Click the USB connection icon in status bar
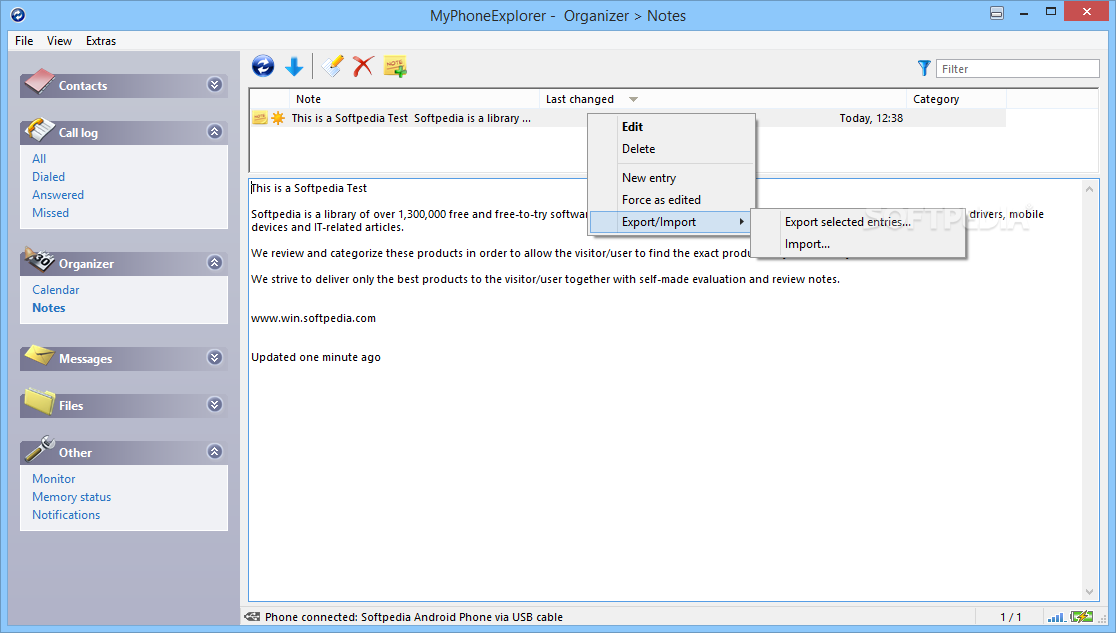 pos(252,617)
